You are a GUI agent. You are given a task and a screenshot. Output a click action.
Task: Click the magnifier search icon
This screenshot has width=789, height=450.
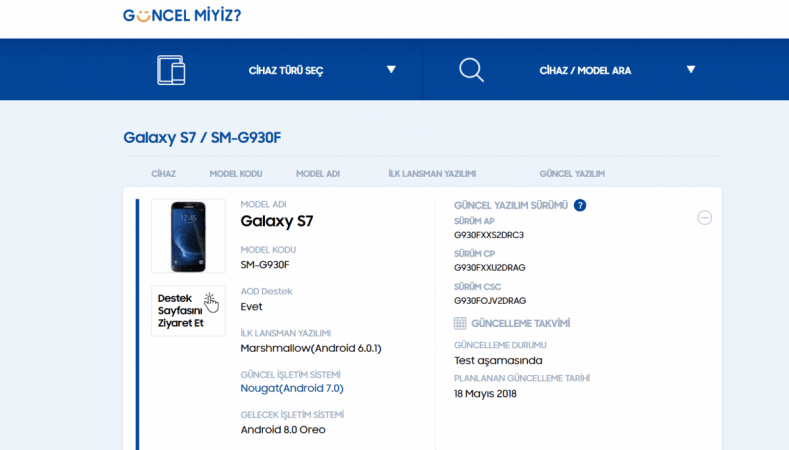[x=471, y=70]
